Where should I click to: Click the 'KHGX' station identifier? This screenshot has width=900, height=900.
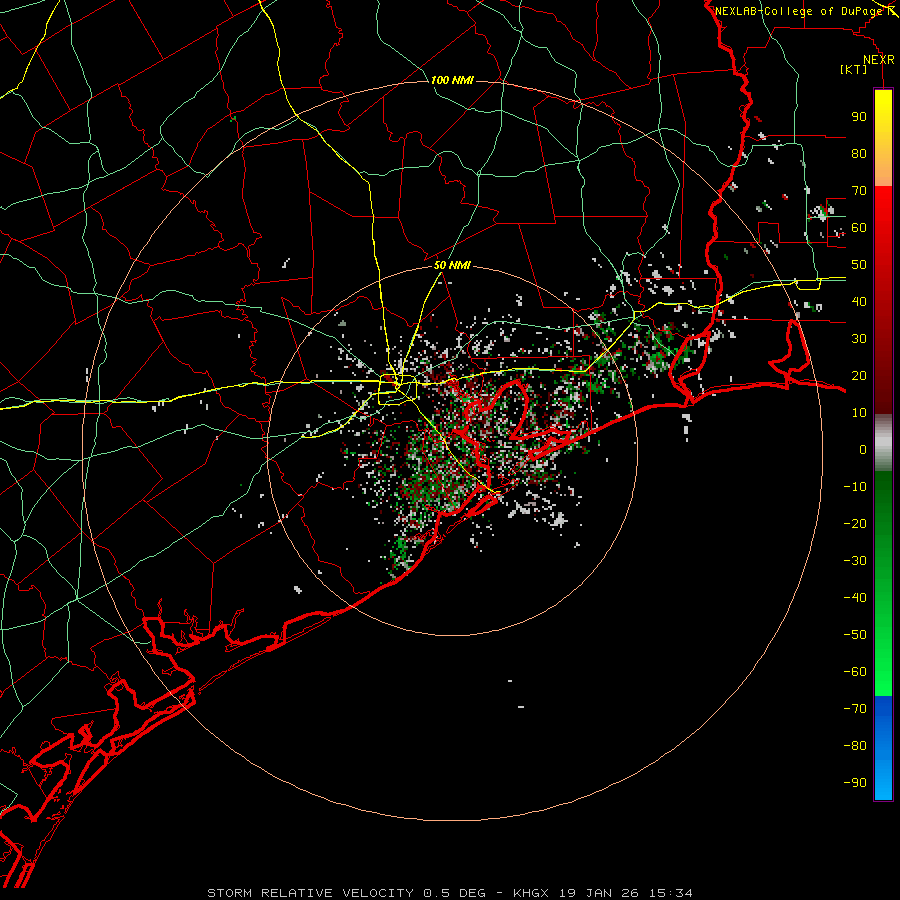[x=531, y=893]
